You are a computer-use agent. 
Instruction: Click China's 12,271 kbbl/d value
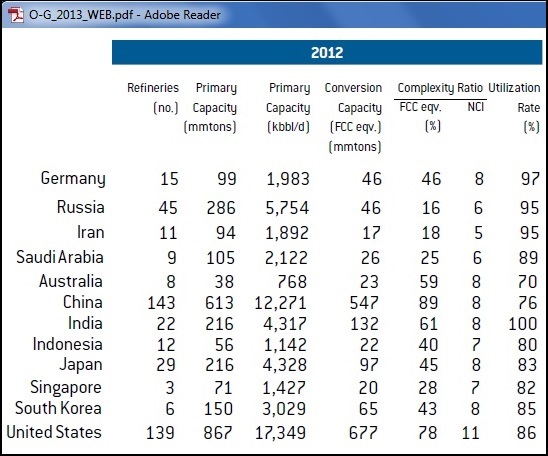pyautogui.click(x=281, y=303)
